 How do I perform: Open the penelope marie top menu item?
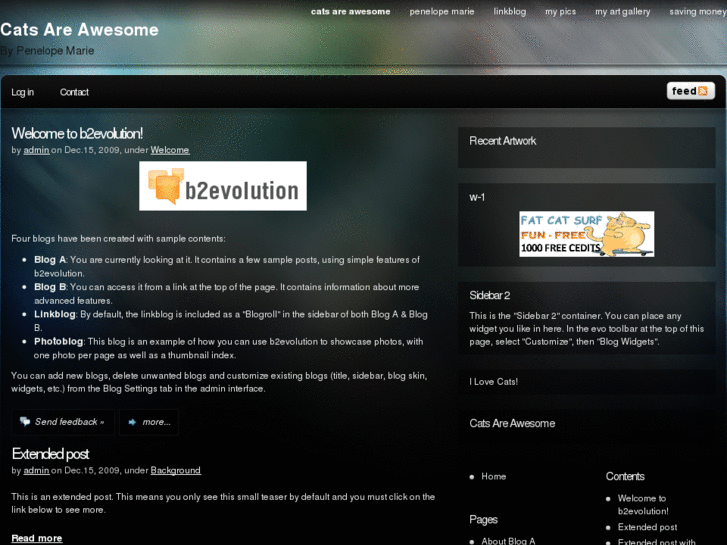441,12
